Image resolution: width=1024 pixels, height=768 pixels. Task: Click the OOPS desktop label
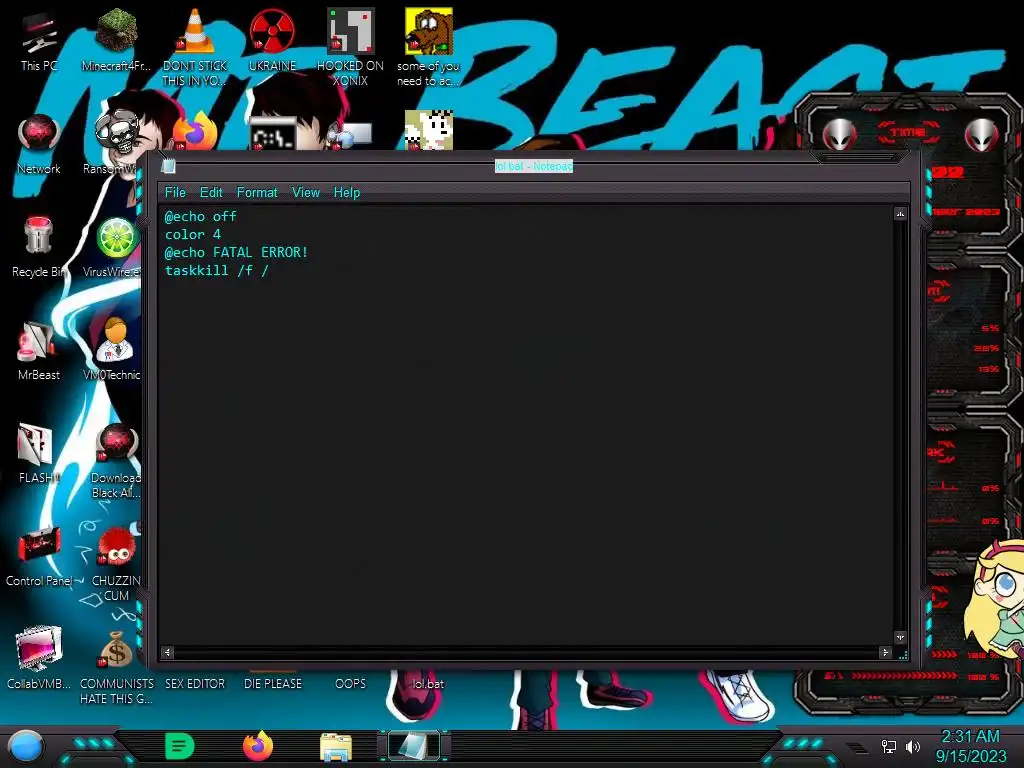click(350, 684)
